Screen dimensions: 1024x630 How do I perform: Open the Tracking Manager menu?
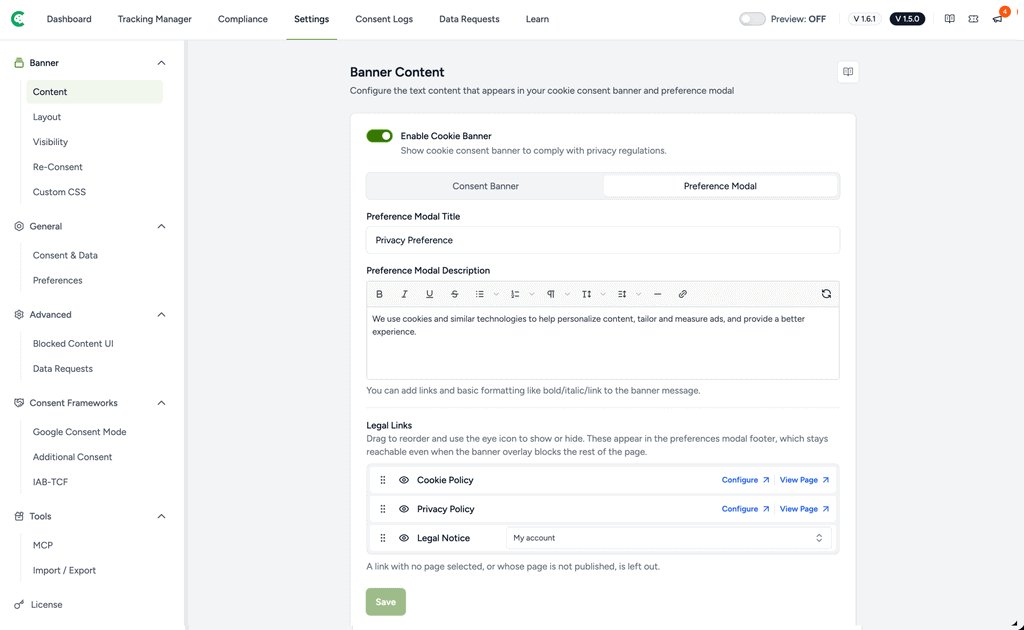[155, 19]
